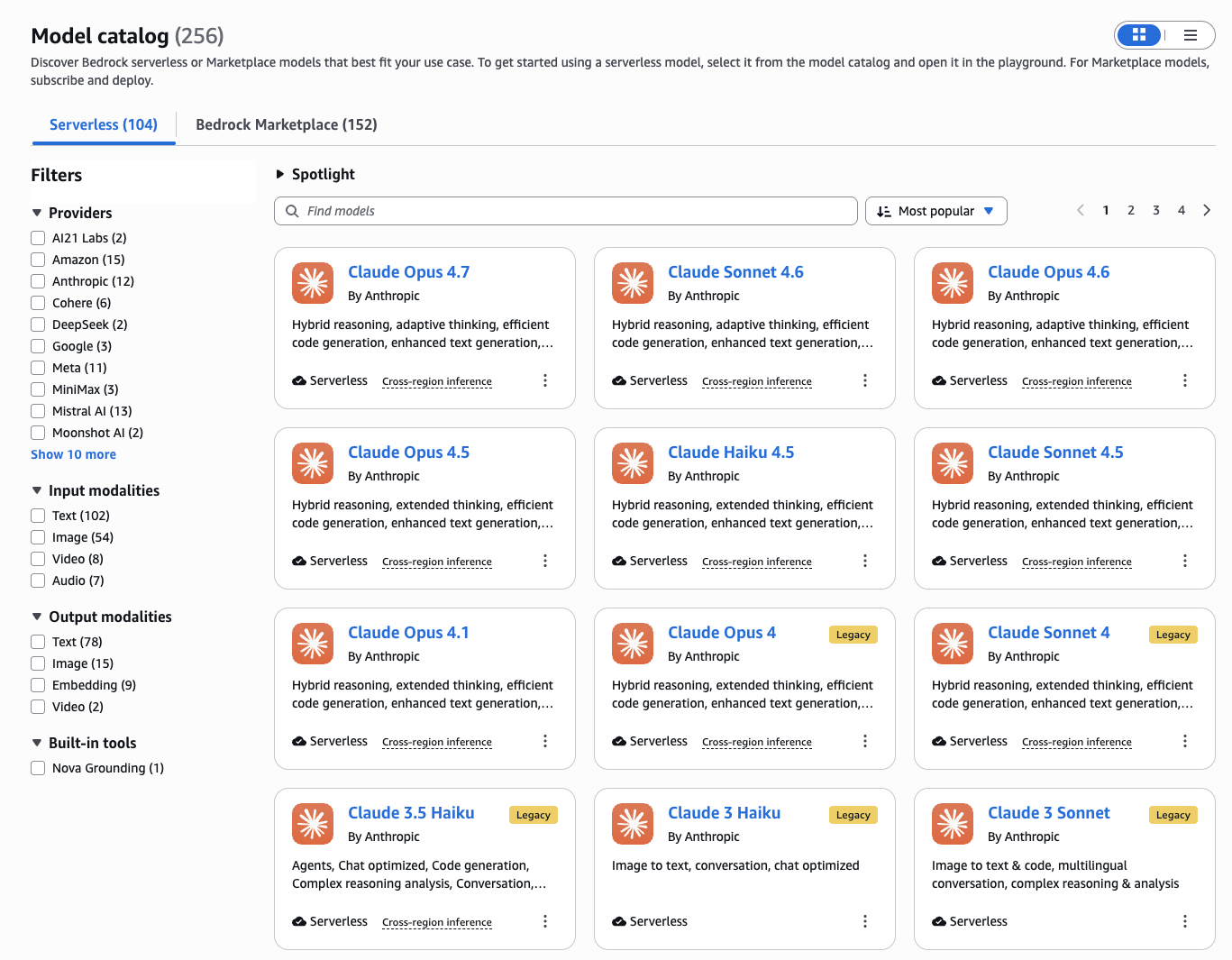The height and width of the screenshot is (960, 1232).
Task: Switch to list view layout
Action: (1191, 35)
